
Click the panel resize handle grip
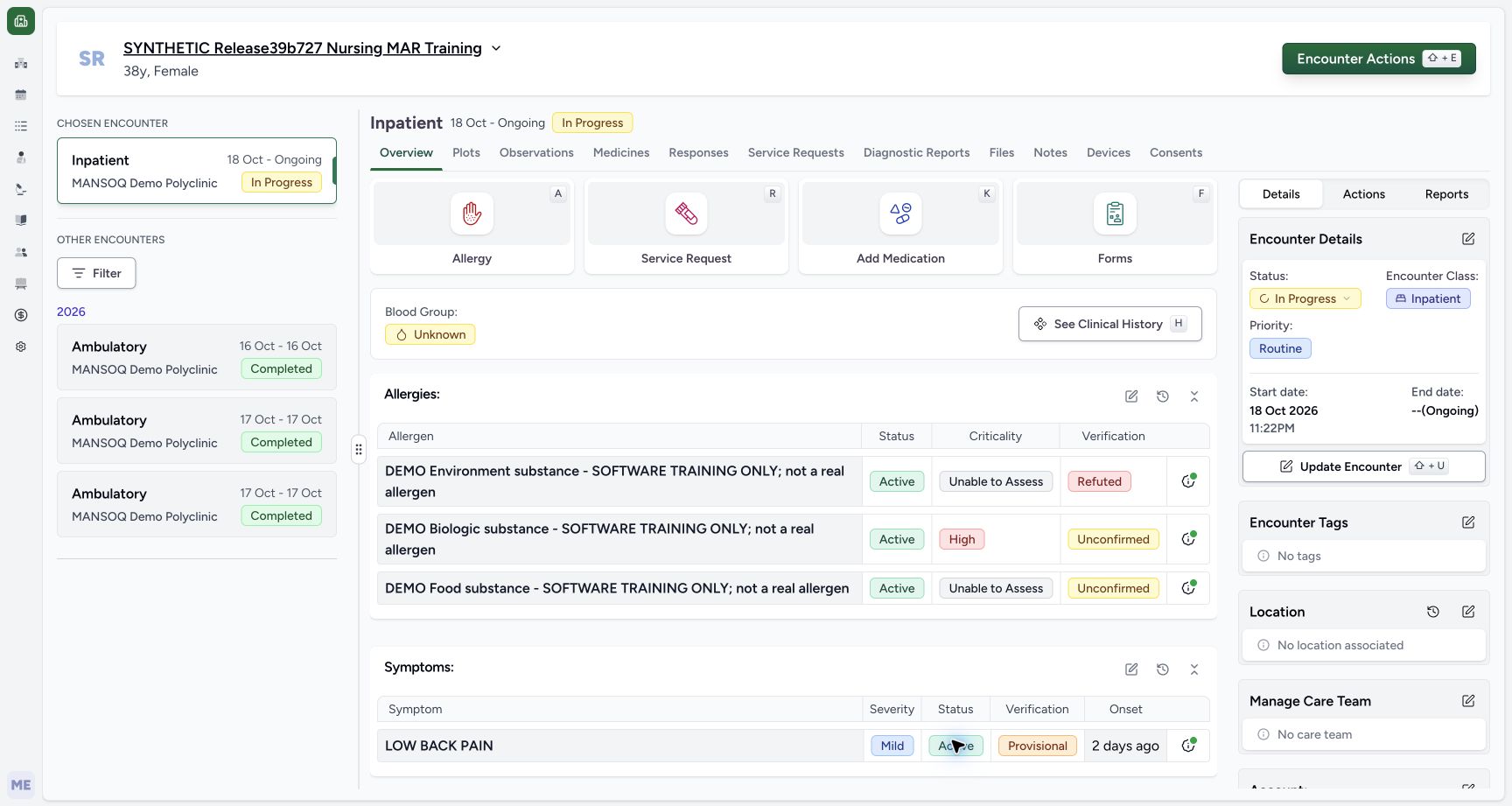[359, 450]
